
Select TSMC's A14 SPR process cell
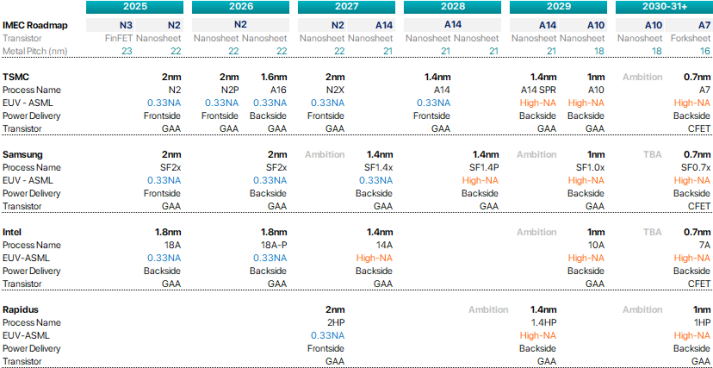[x=538, y=90]
